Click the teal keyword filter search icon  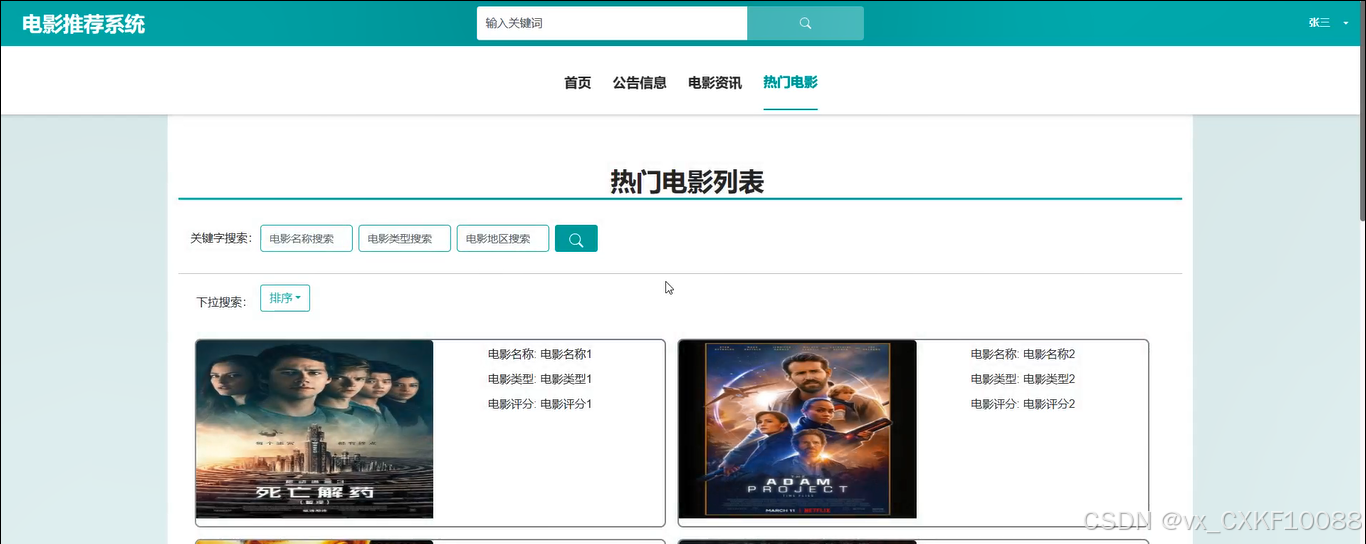(x=576, y=239)
